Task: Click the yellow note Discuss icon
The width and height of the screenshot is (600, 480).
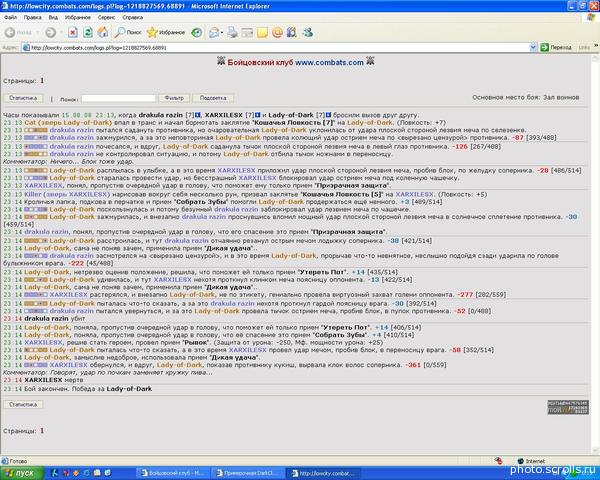Action: [262, 33]
